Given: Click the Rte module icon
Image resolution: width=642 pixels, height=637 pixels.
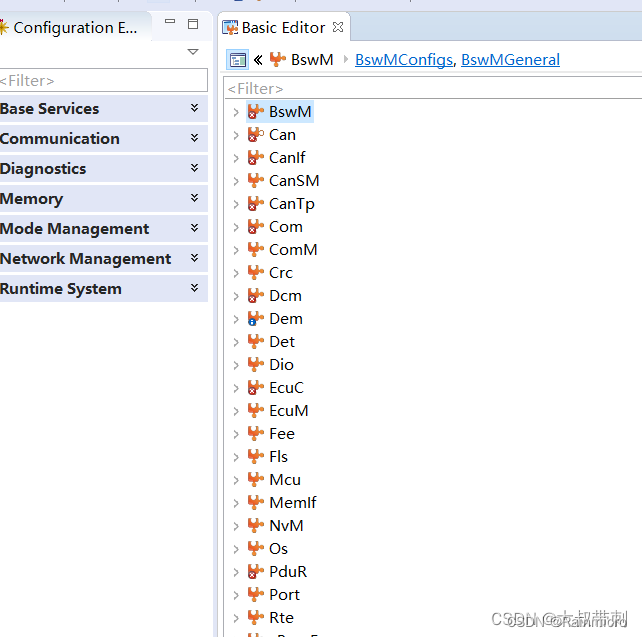Looking at the screenshot, I should [256, 617].
